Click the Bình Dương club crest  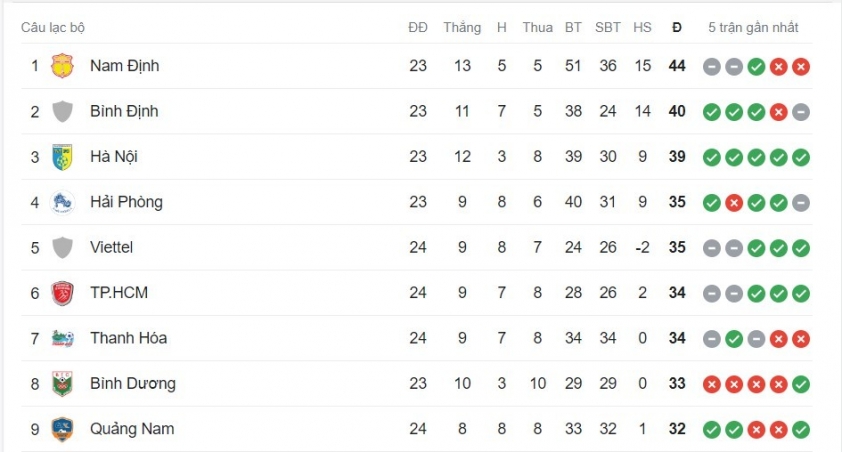point(63,384)
